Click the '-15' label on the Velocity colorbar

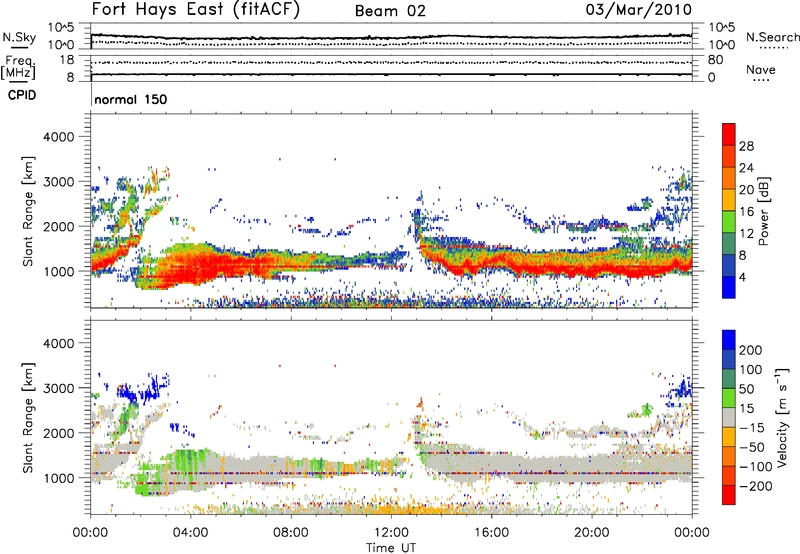coord(752,428)
